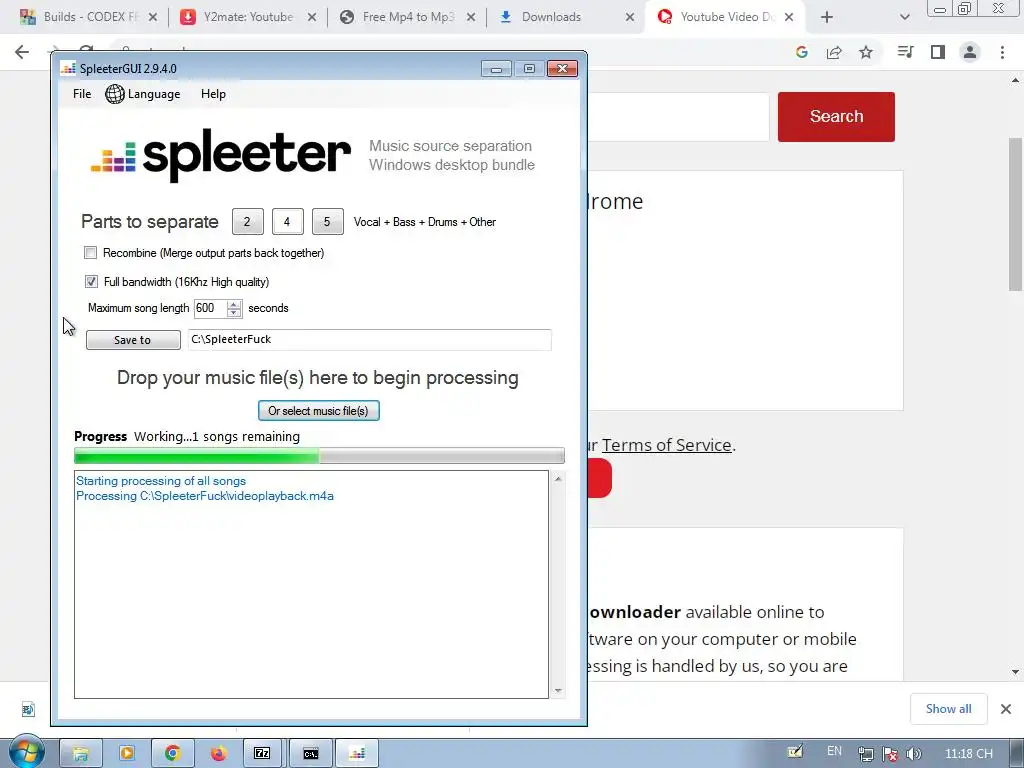The image size is (1024, 768).
Task: Close the Y2mate Youtube tab
Action: coord(312,18)
